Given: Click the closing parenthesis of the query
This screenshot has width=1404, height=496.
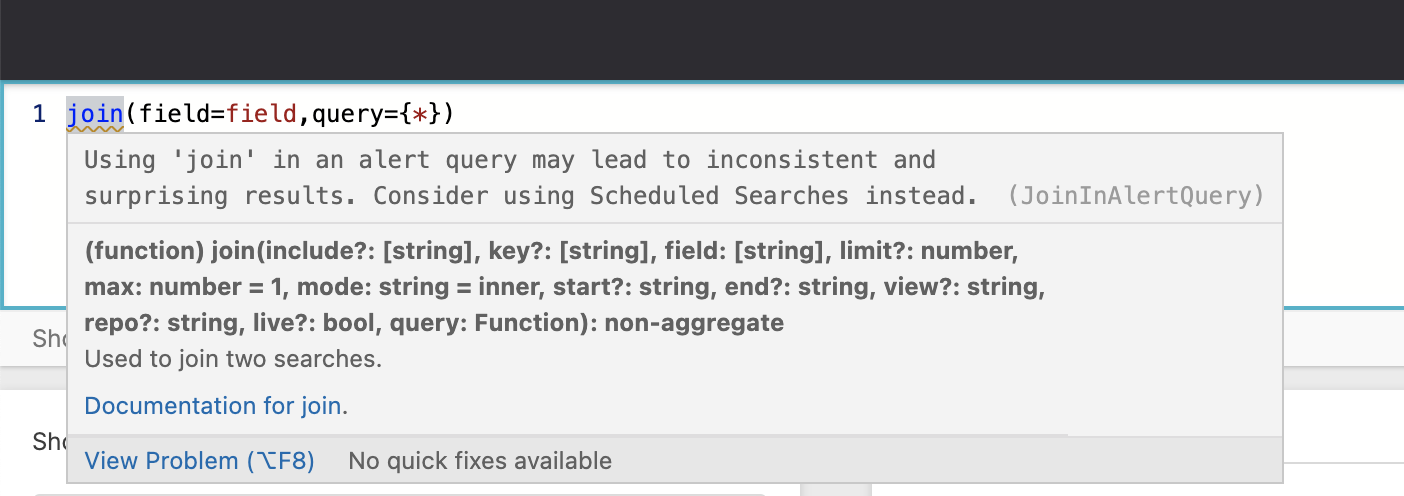Looking at the screenshot, I should tap(448, 114).
